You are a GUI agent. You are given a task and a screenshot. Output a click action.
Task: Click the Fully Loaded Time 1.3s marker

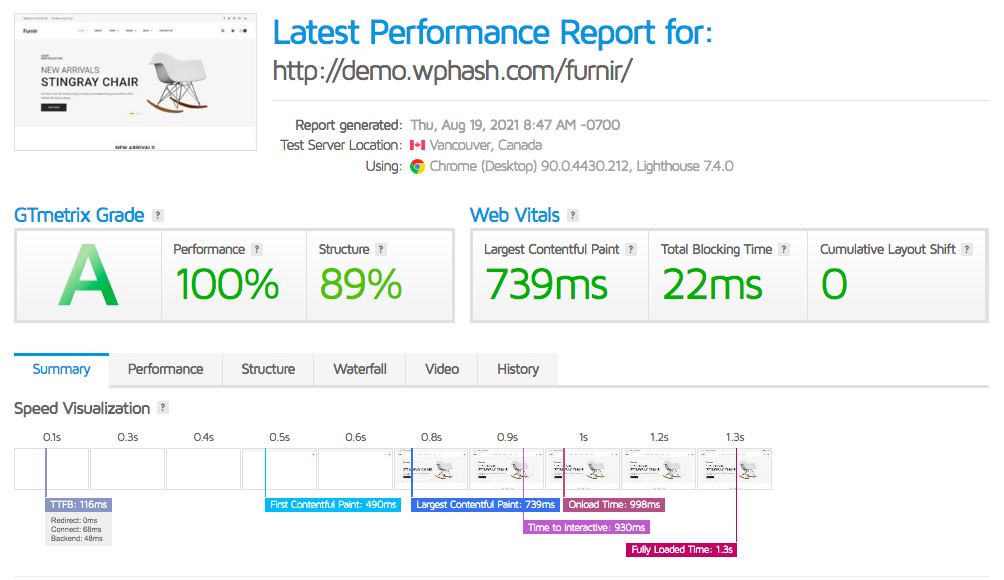click(682, 549)
